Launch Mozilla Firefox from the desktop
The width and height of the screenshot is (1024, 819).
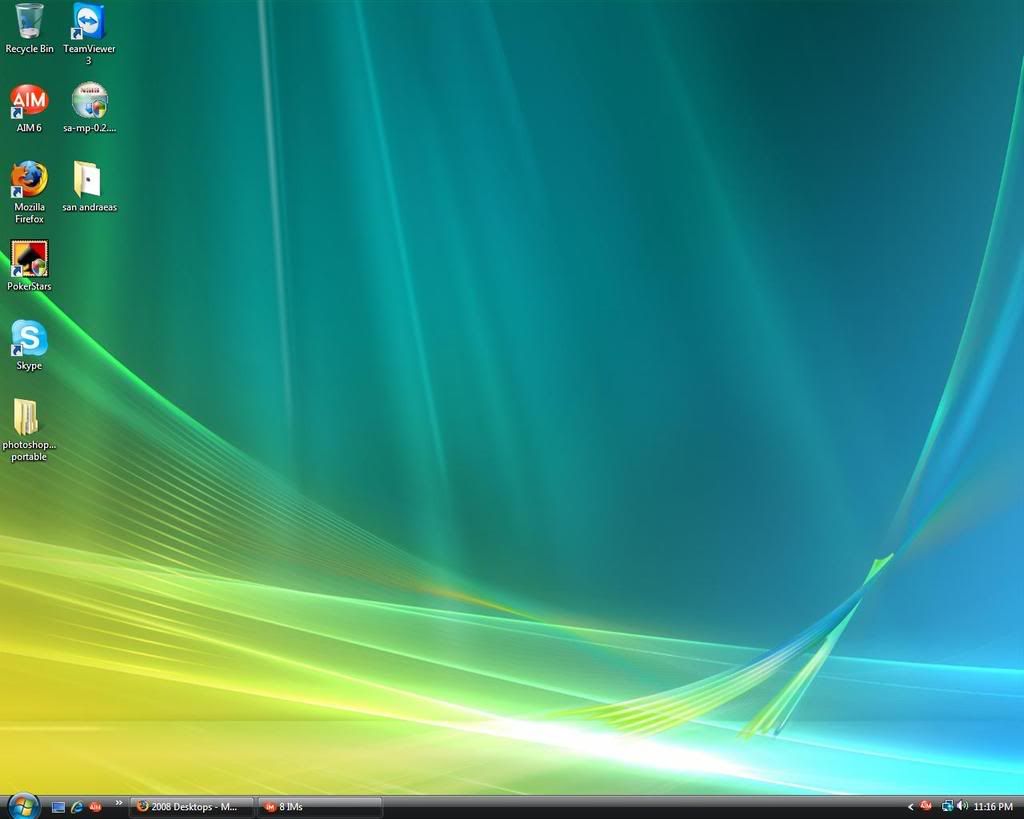(x=29, y=180)
